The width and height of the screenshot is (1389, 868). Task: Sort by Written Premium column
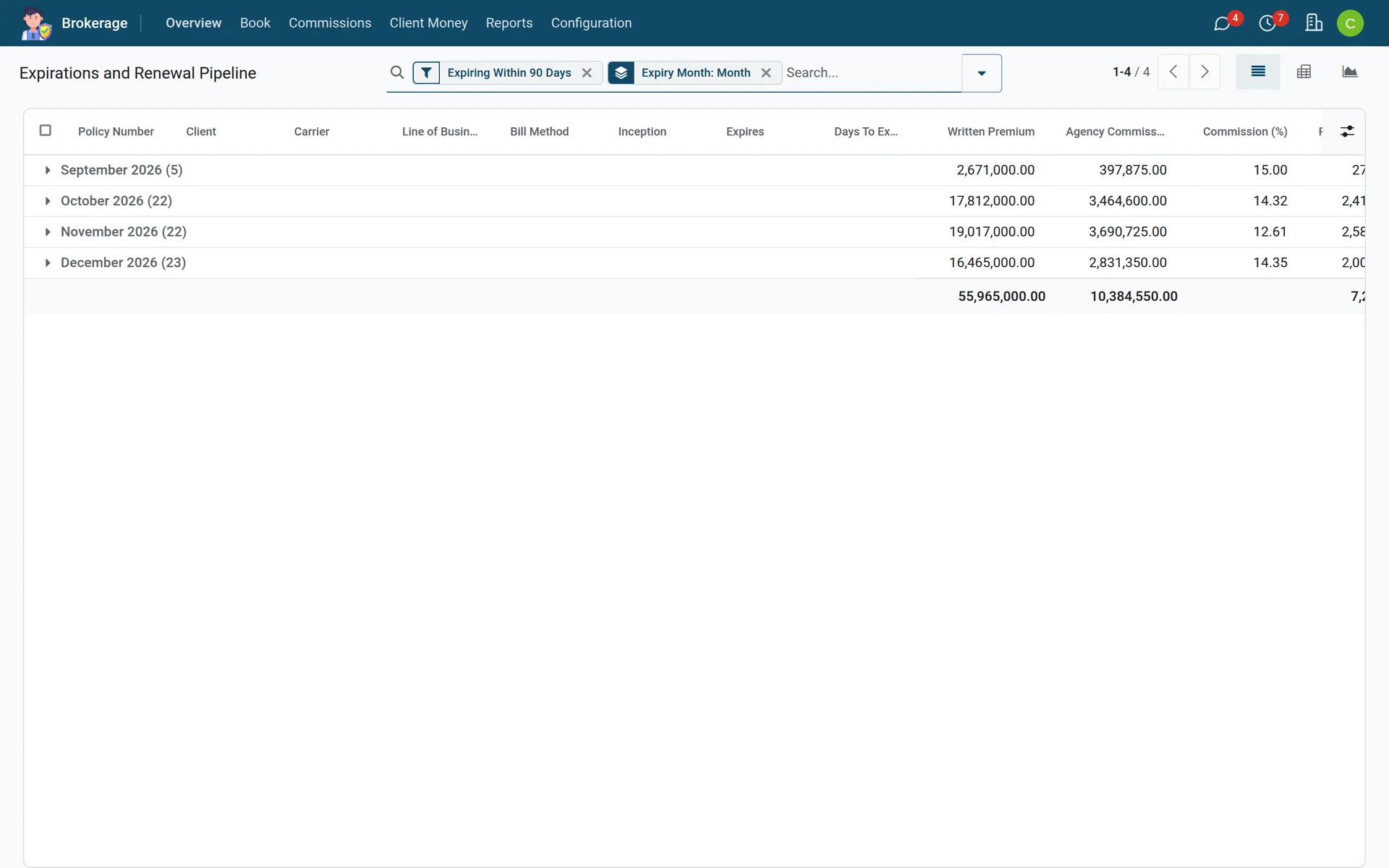(990, 132)
